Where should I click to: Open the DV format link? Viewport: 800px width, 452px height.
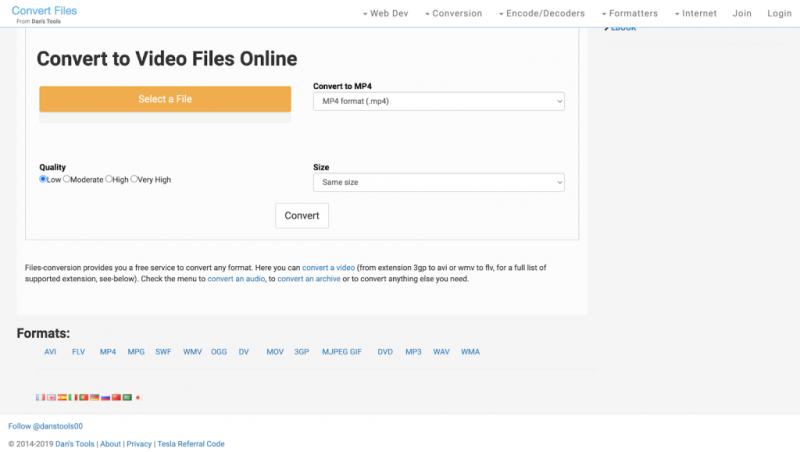[x=244, y=351]
